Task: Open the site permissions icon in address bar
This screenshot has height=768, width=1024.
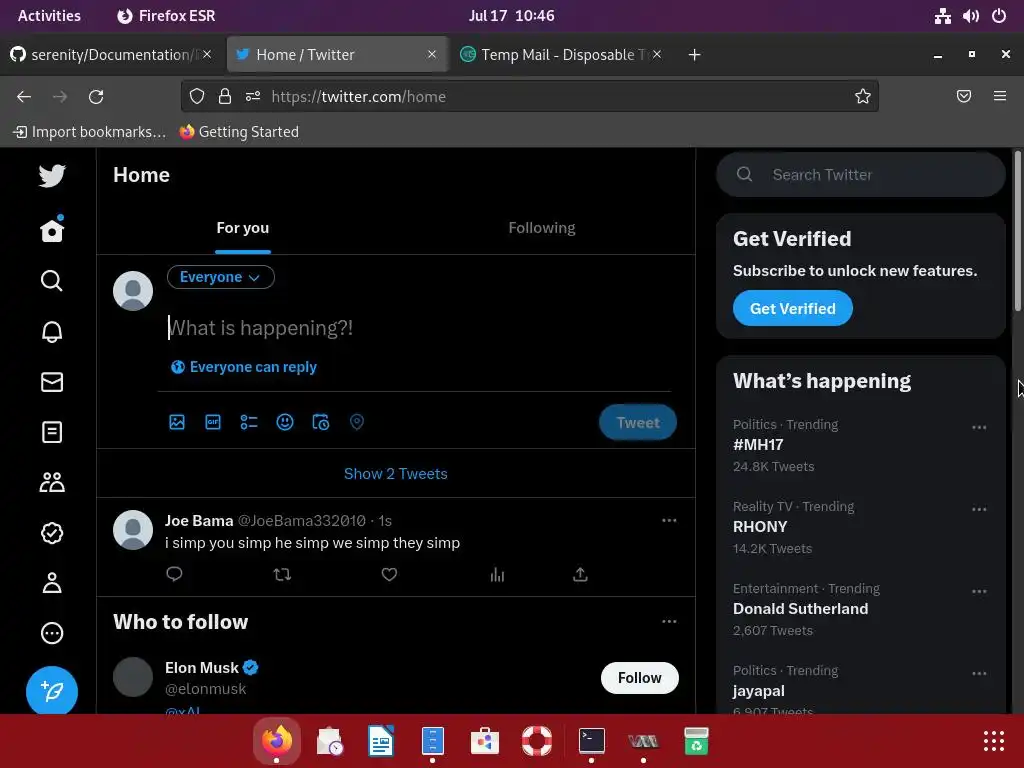Action: coord(253,97)
